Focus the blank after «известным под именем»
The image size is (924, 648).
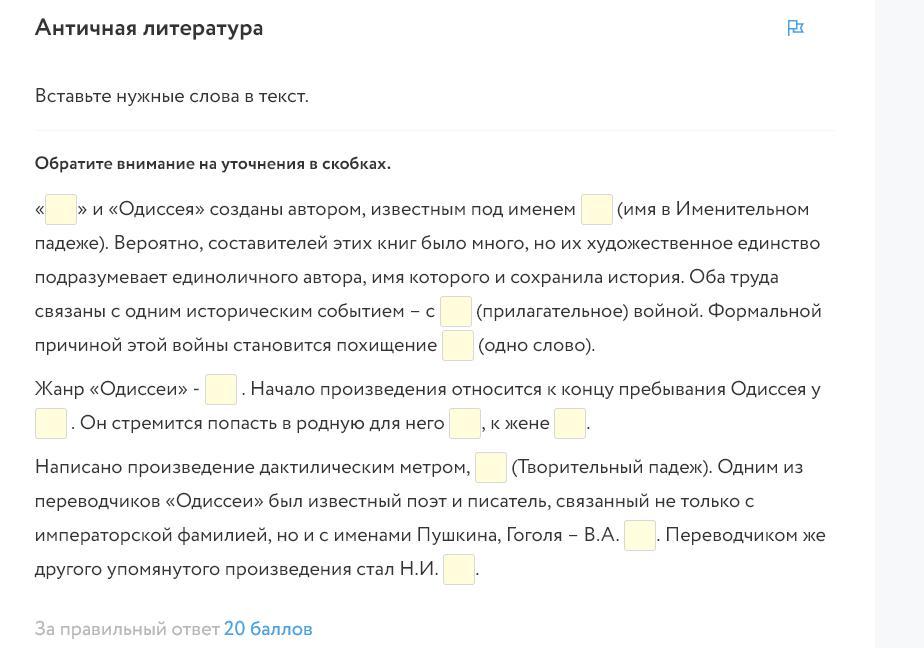(596, 210)
